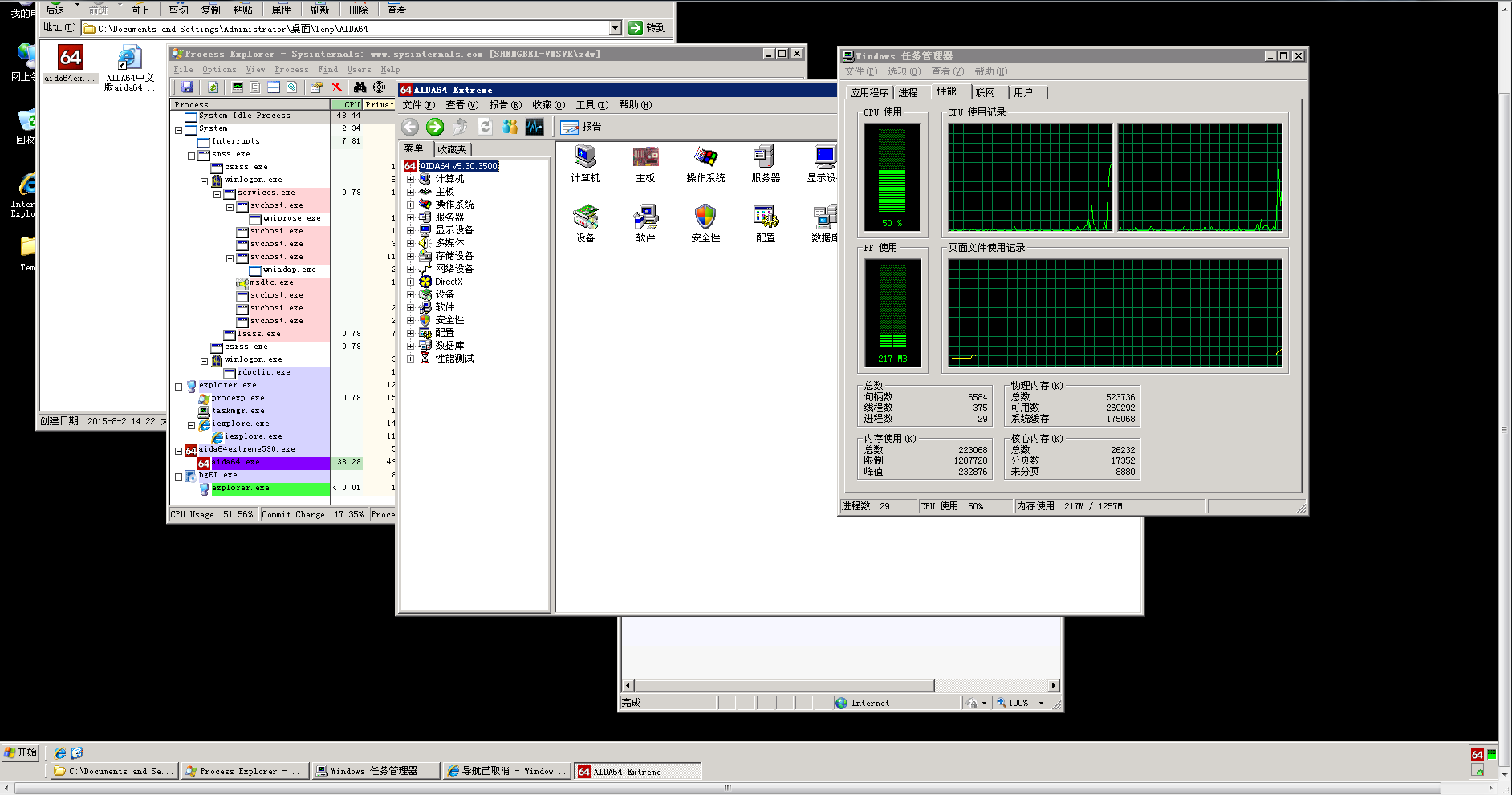Click the Up level icon in AIDA64 toolbar
Viewport: 1512px width, 795px height.
pos(460,127)
